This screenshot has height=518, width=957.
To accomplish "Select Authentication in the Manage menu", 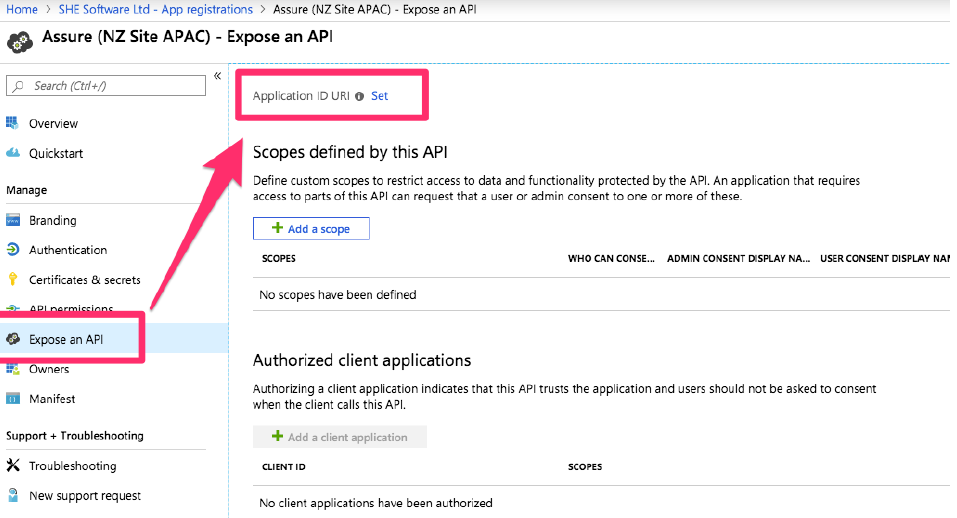I will click(x=68, y=250).
